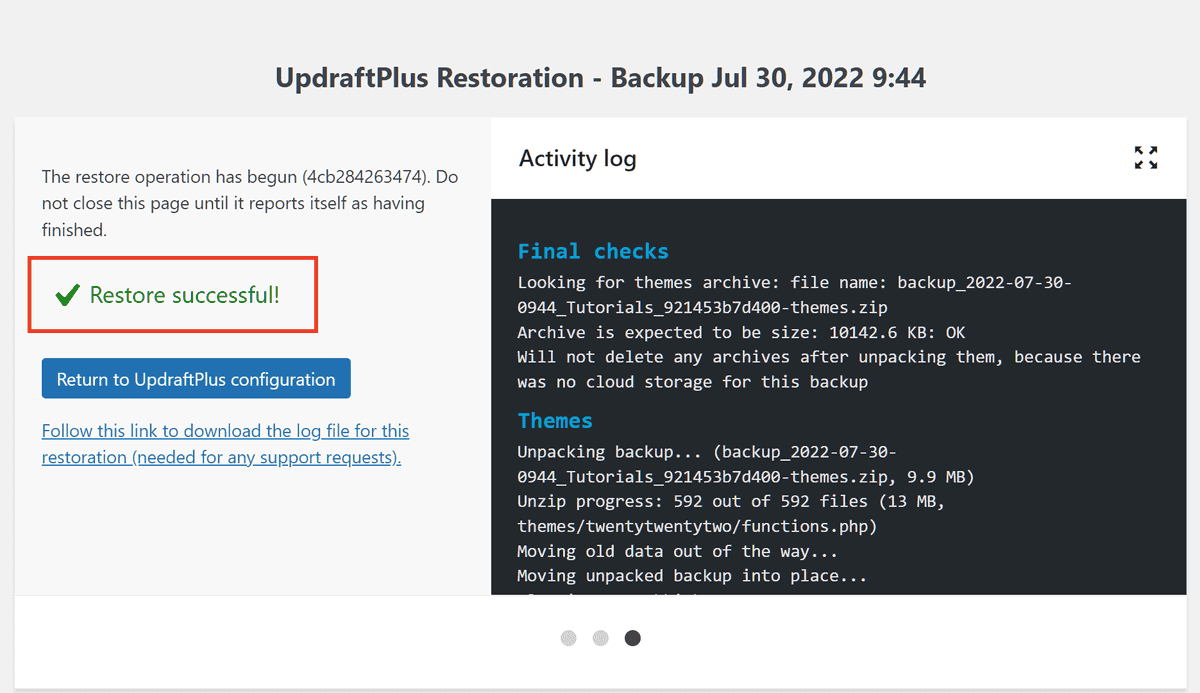This screenshot has width=1200, height=693.
Task: Select the first carousel navigation dot
Action: pos(568,637)
